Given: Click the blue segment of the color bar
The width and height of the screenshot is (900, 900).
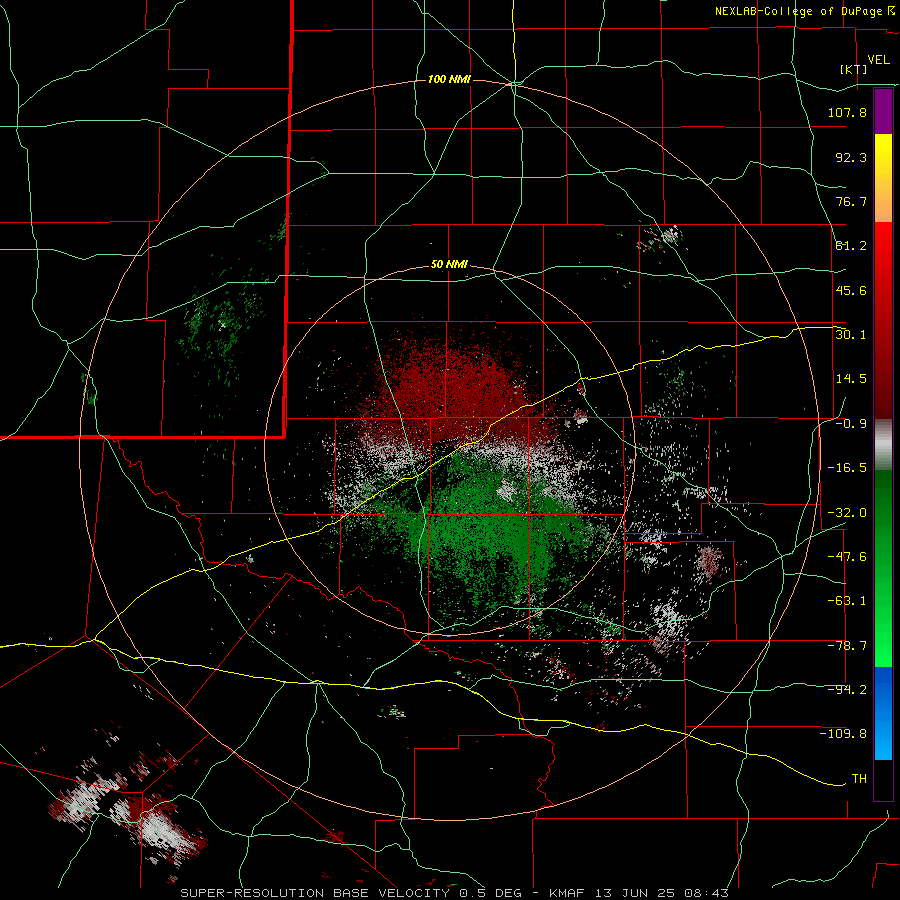Looking at the screenshot, I should pos(883,713).
